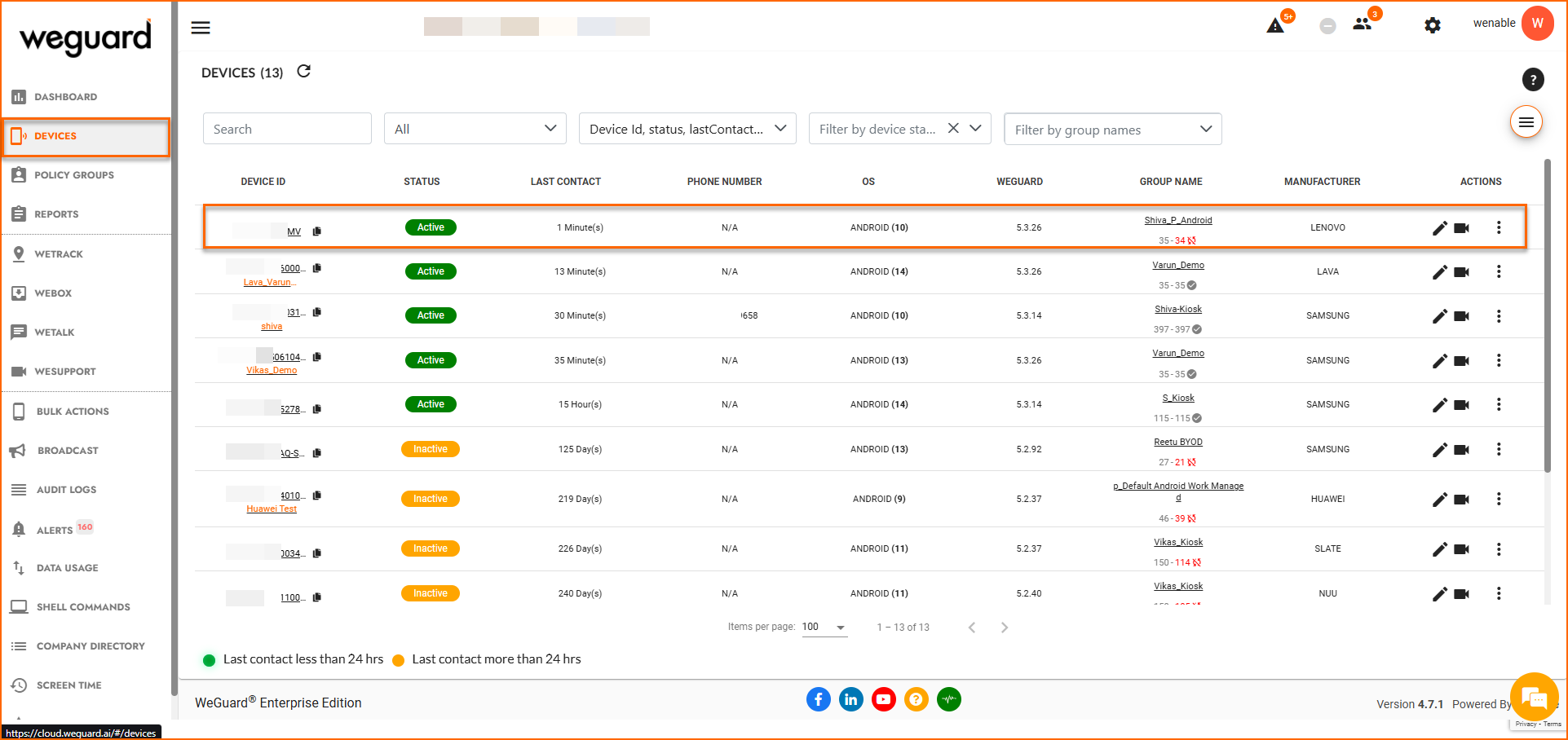This screenshot has height=740, width=1568.
Task: Edit the LENOVO device row
Action: click(x=1440, y=228)
